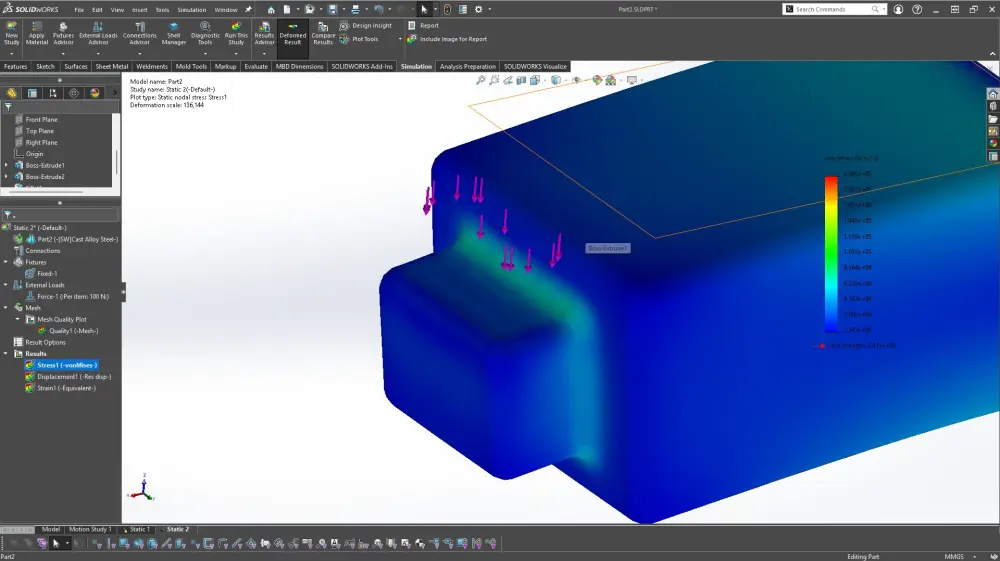Open Apply Material tool

point(36,33)
